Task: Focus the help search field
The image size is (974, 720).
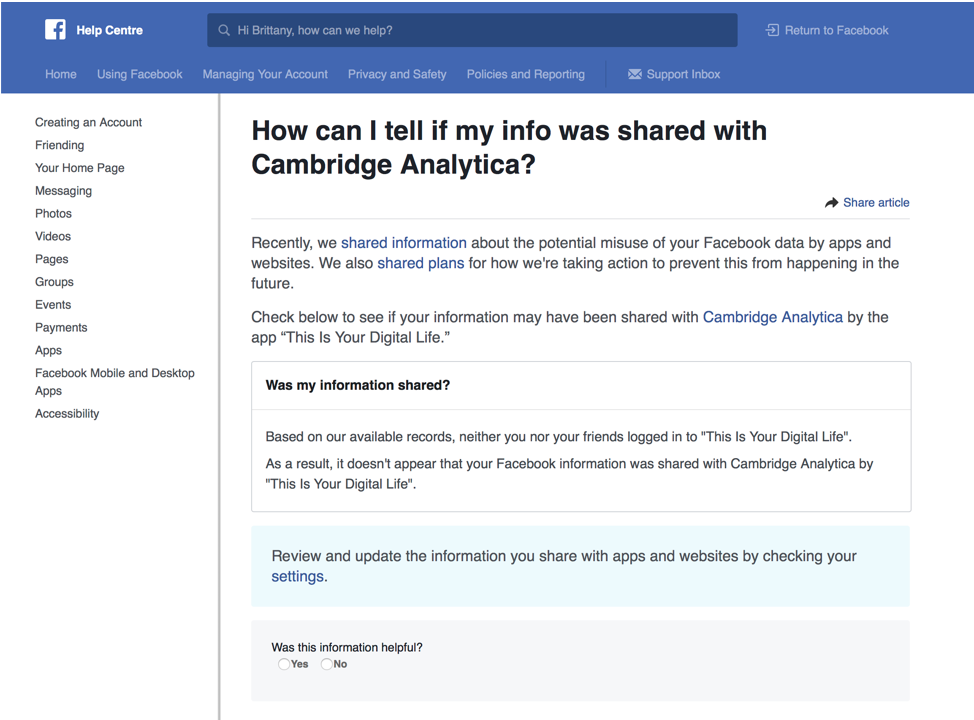Action: click(472, 30)
